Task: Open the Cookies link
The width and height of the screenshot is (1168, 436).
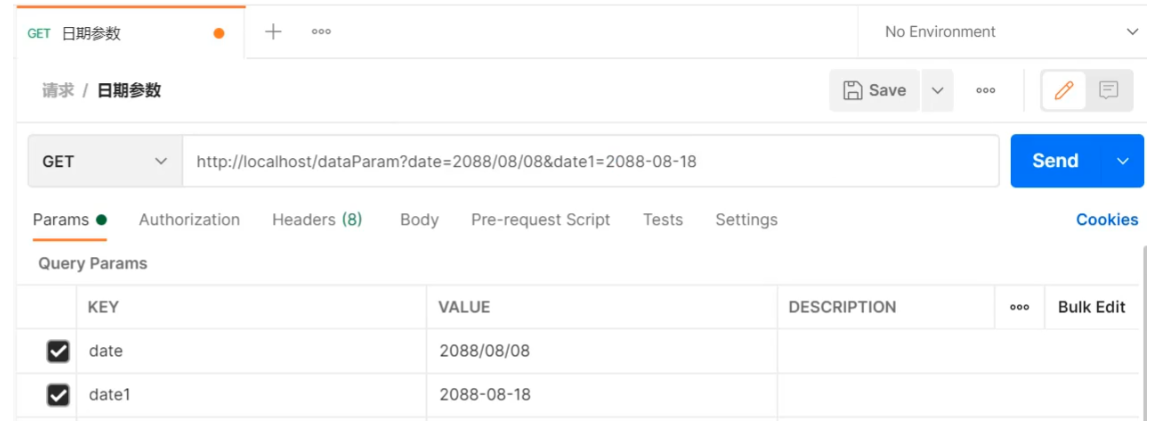Action: click(1107, 220)
